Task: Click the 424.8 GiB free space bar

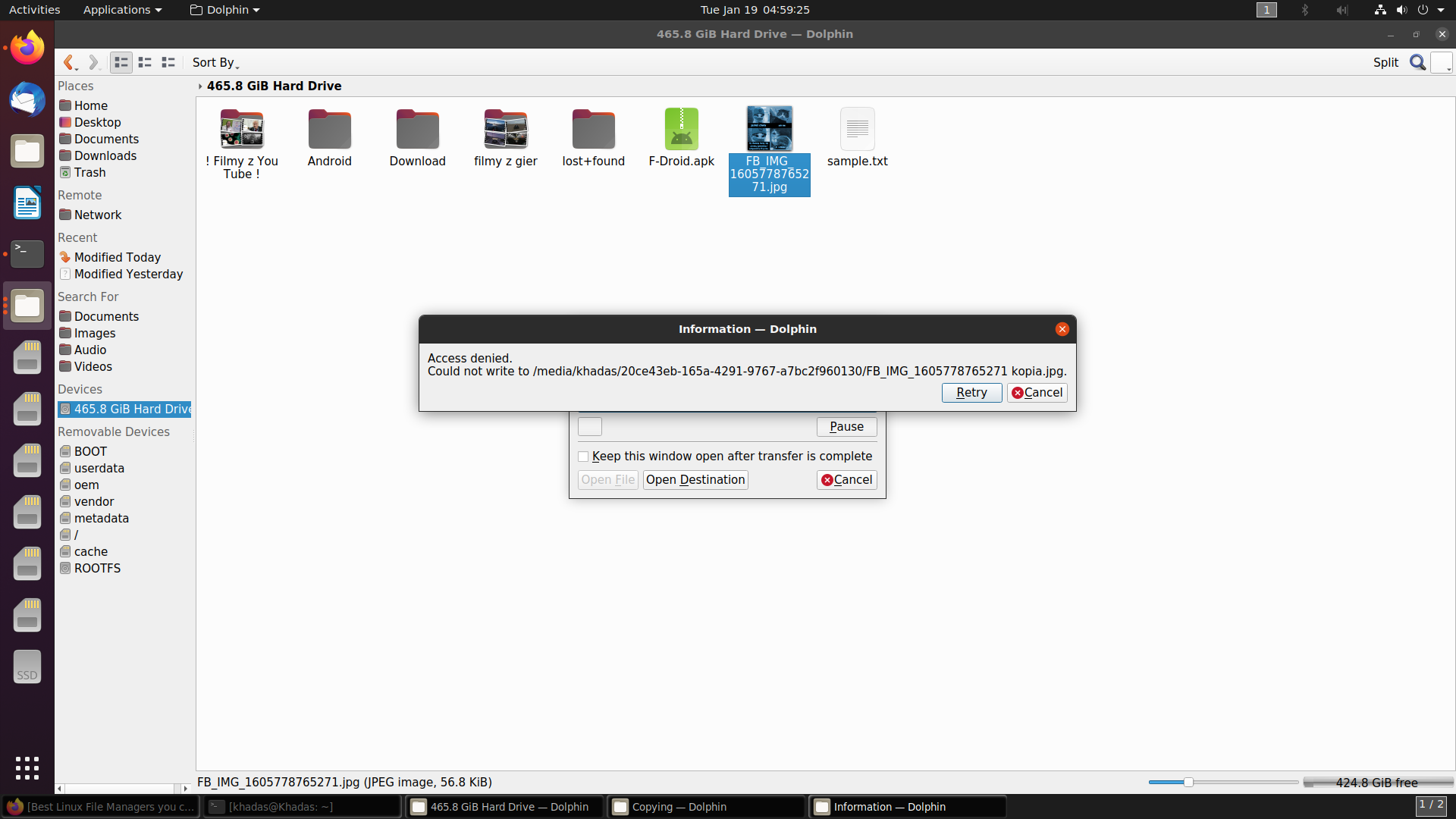Action: click(x=1377, y=783)
